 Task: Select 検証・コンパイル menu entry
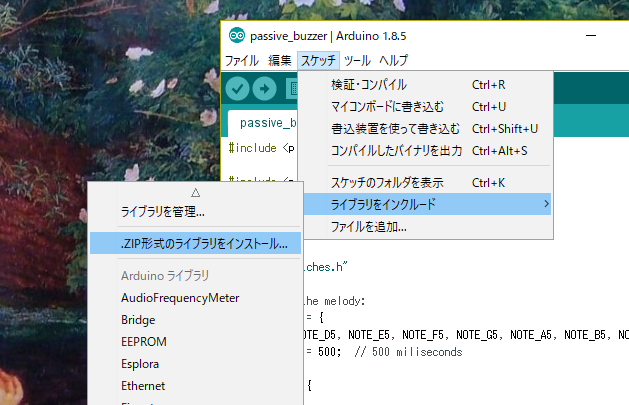[427, 85]
